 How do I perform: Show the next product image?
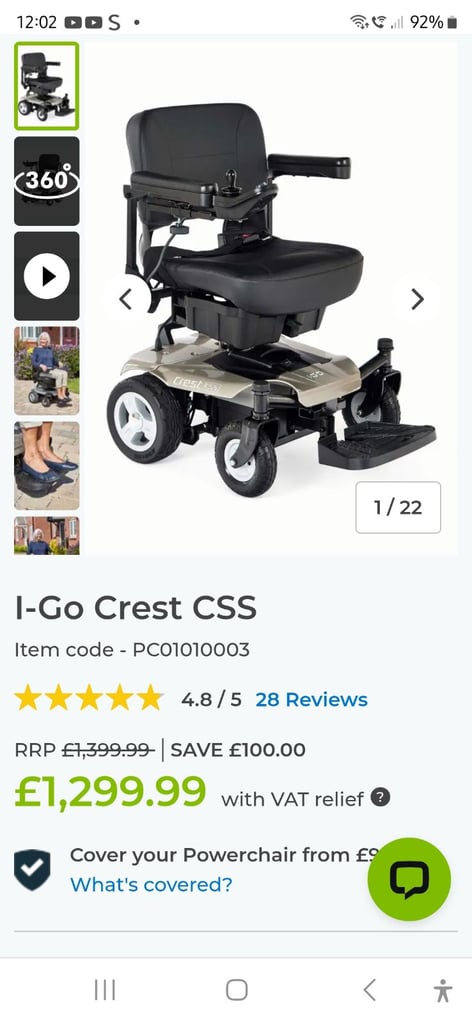point(417,299)
